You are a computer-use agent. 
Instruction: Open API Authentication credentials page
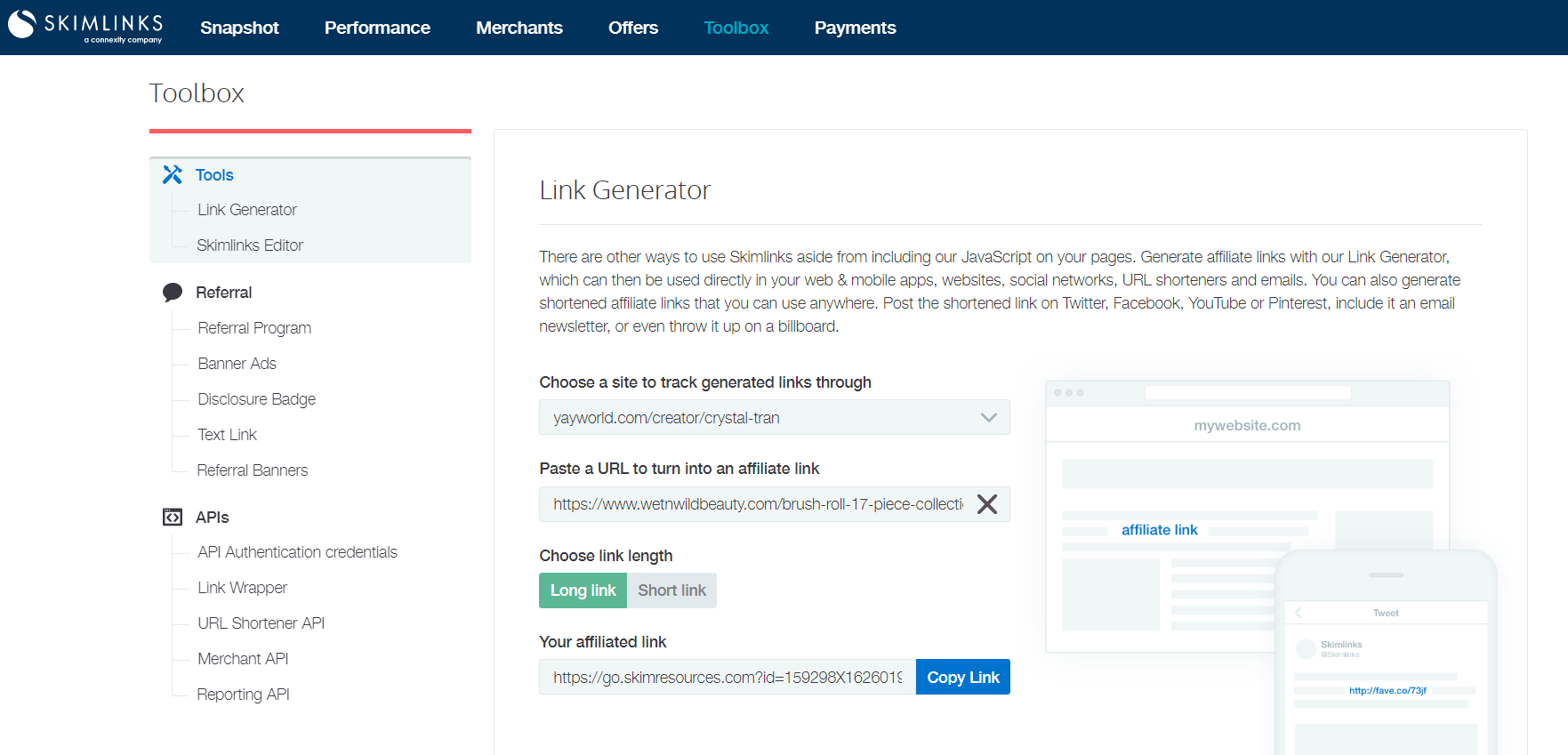pos(298,552)
